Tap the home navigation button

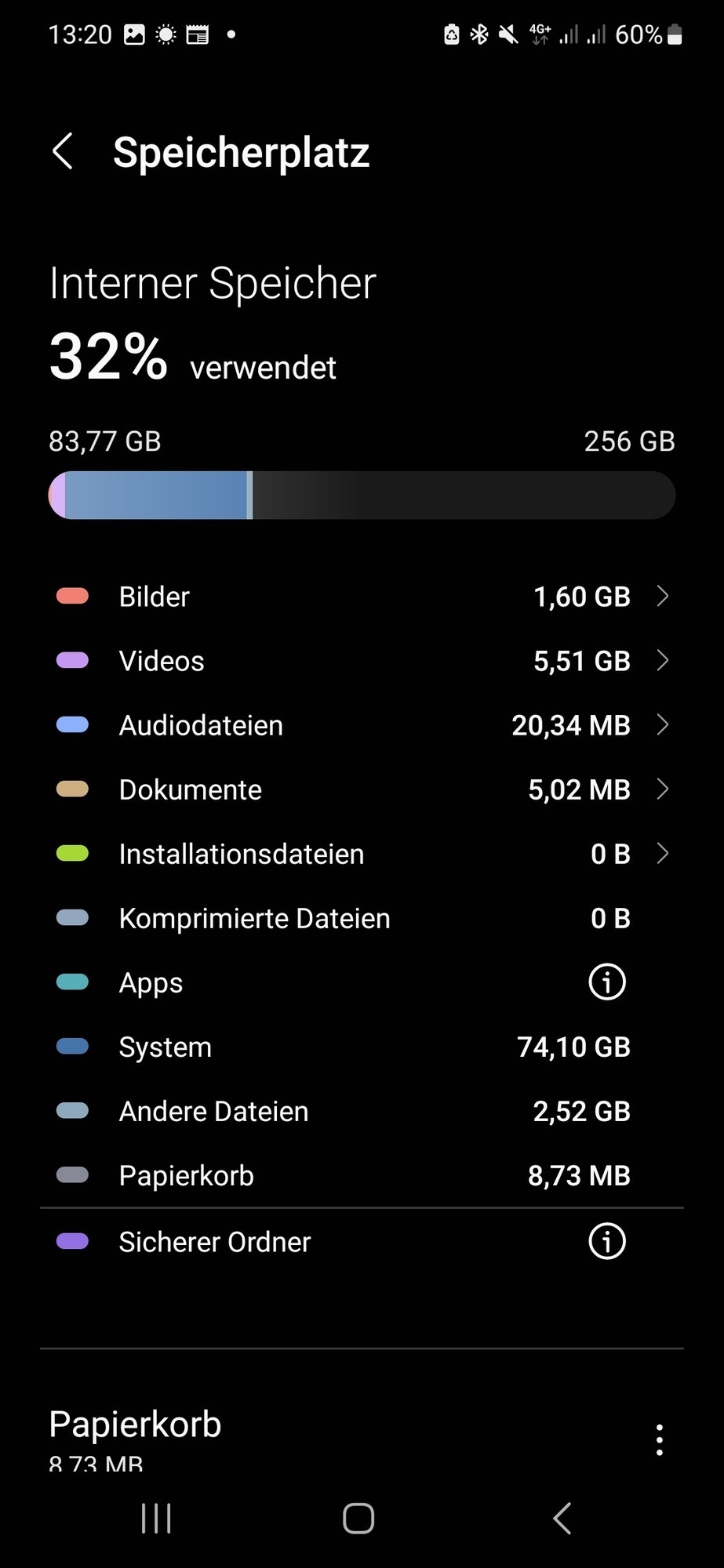(358, 1519)
